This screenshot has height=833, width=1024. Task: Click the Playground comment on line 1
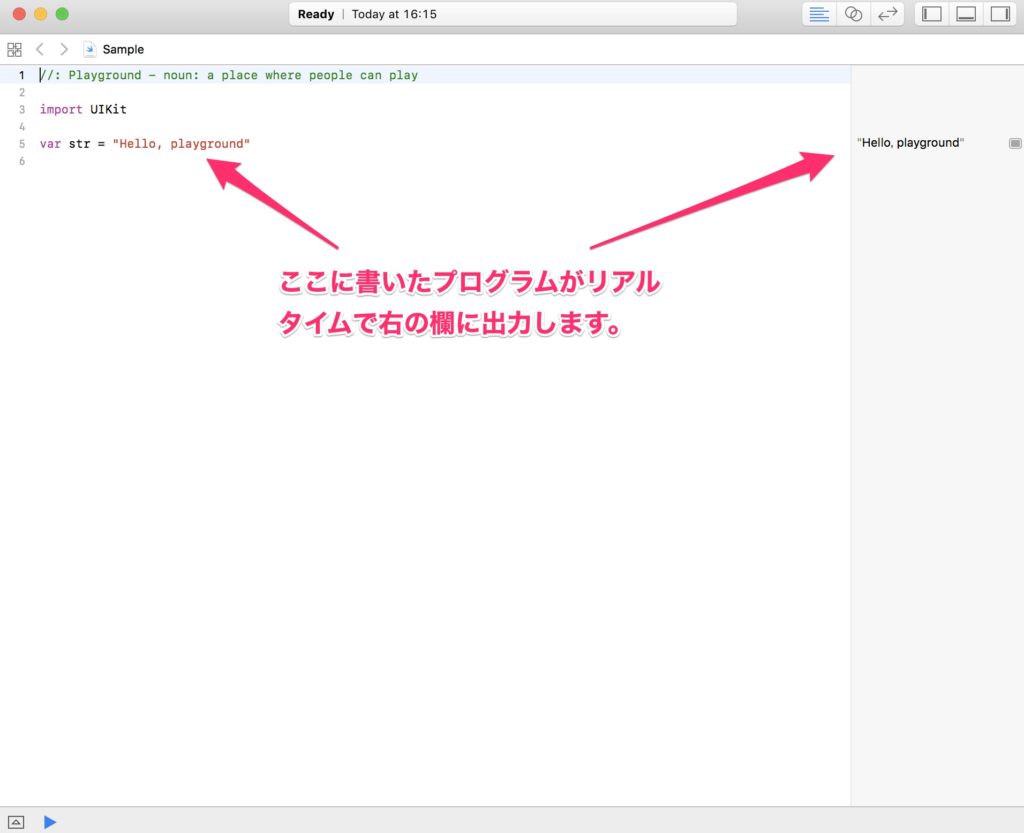229,75
